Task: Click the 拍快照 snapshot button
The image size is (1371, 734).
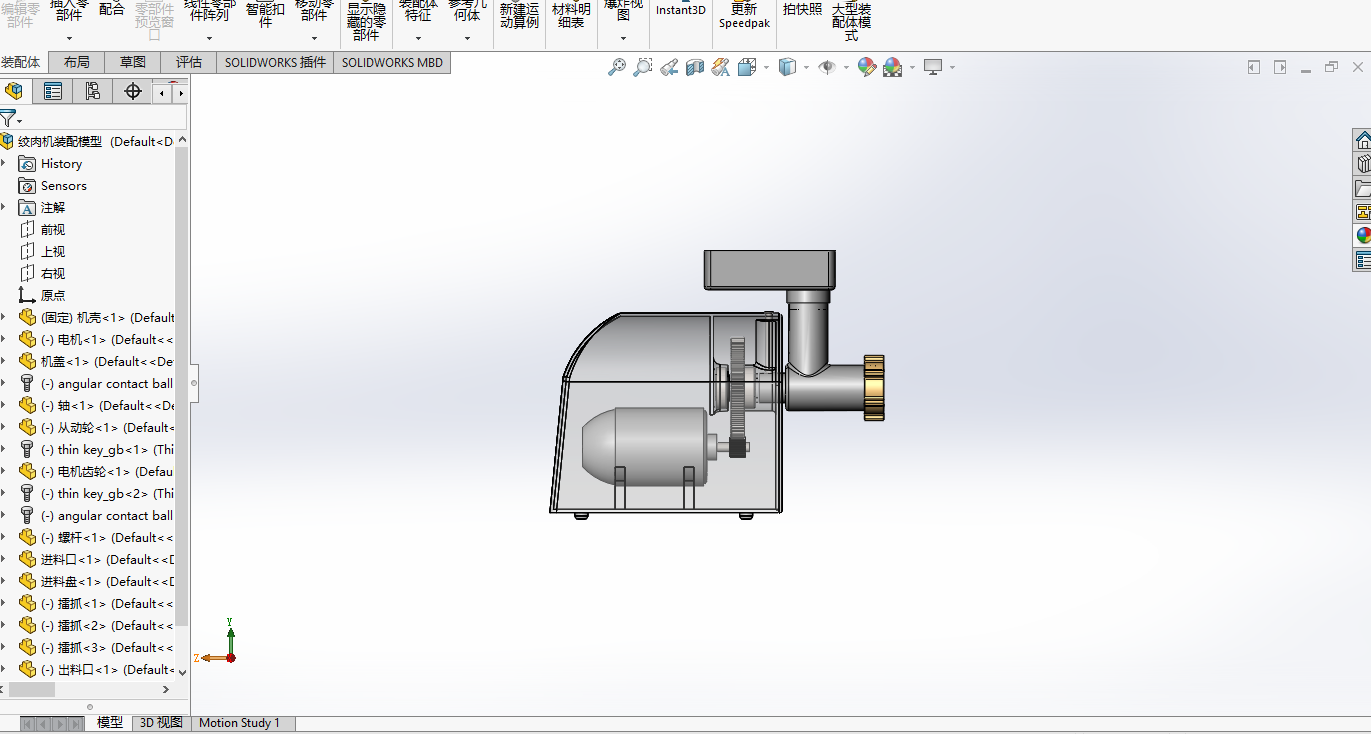Action: tap(802, 10)
